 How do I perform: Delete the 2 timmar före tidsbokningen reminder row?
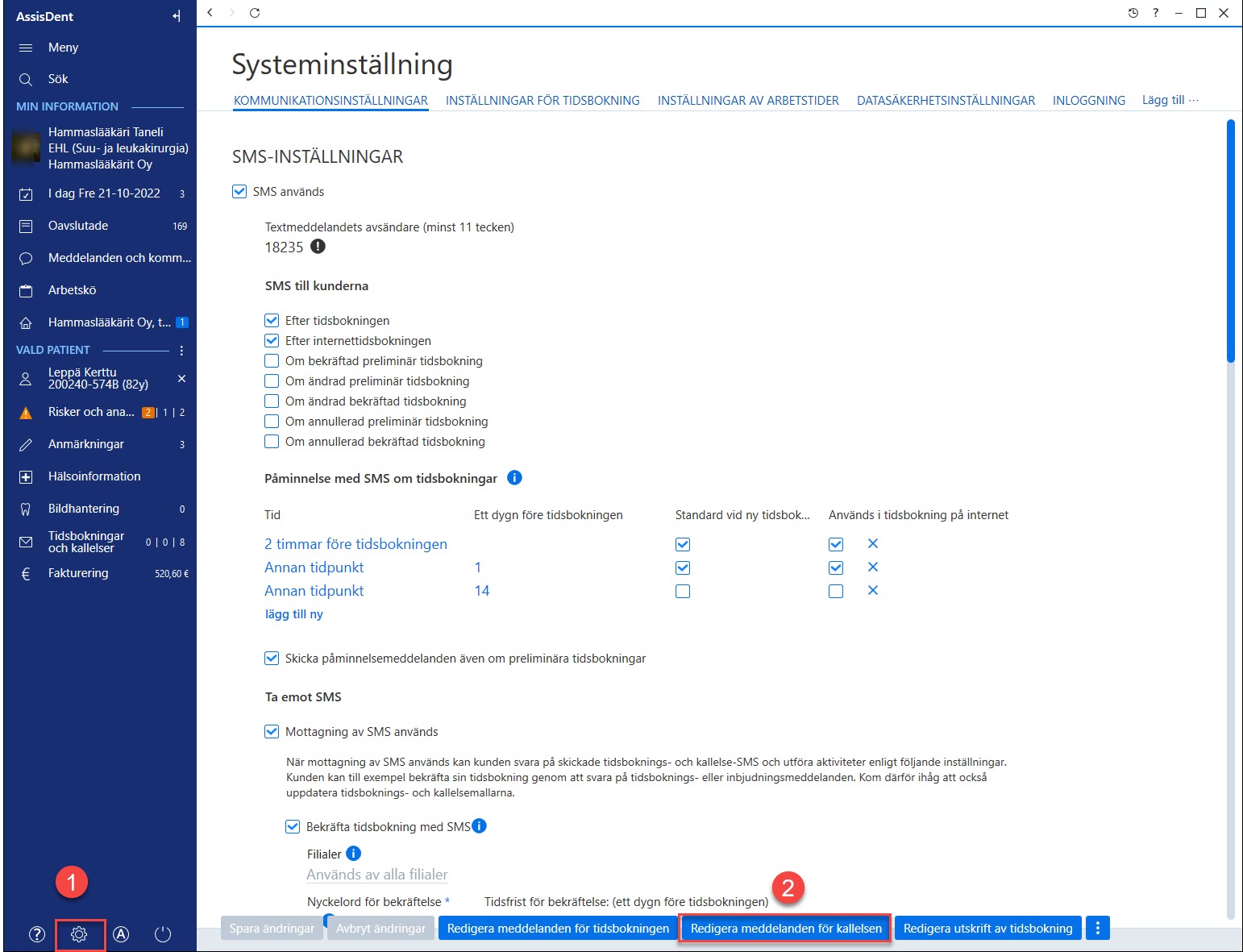point(873,544)
